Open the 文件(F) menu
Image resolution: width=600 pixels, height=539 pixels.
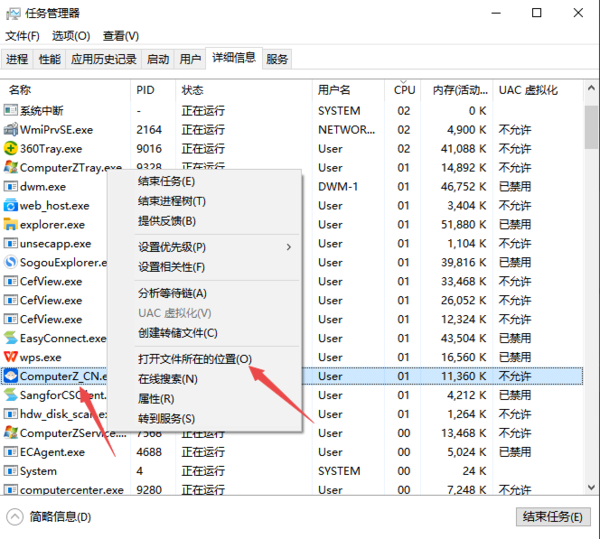click(22, 36)
